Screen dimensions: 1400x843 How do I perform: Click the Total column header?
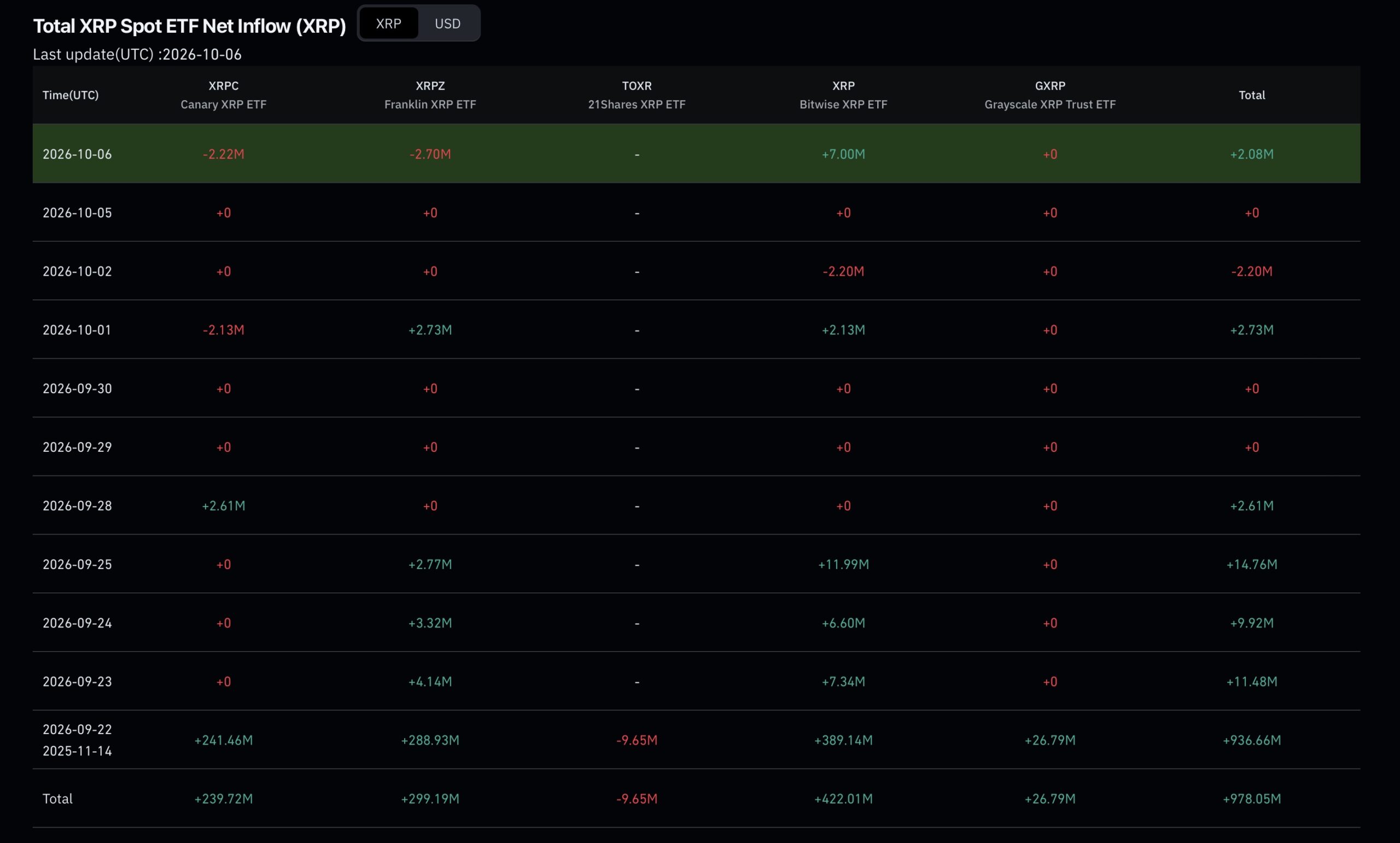[1251, 95]
